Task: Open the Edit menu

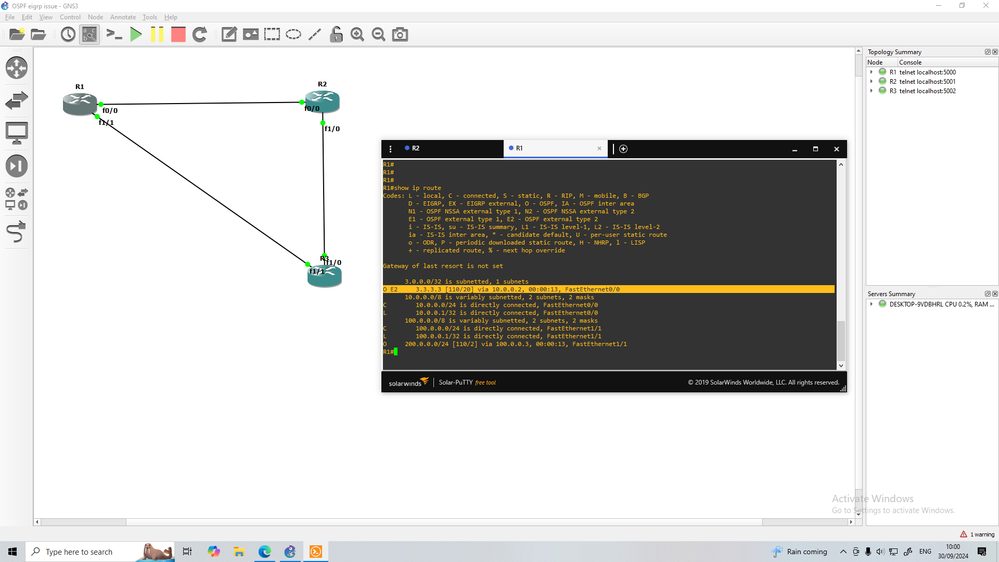Action: pos(27,17)
